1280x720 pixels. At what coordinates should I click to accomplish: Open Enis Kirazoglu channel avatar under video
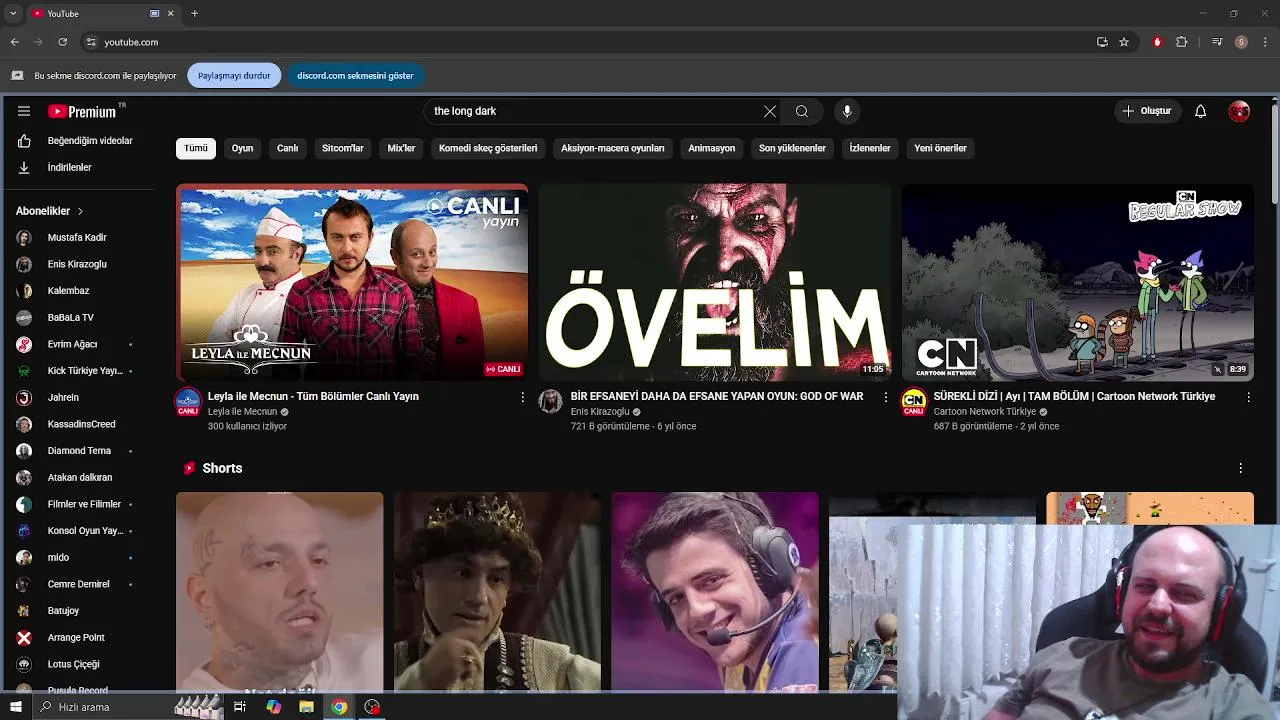[551, 401]
